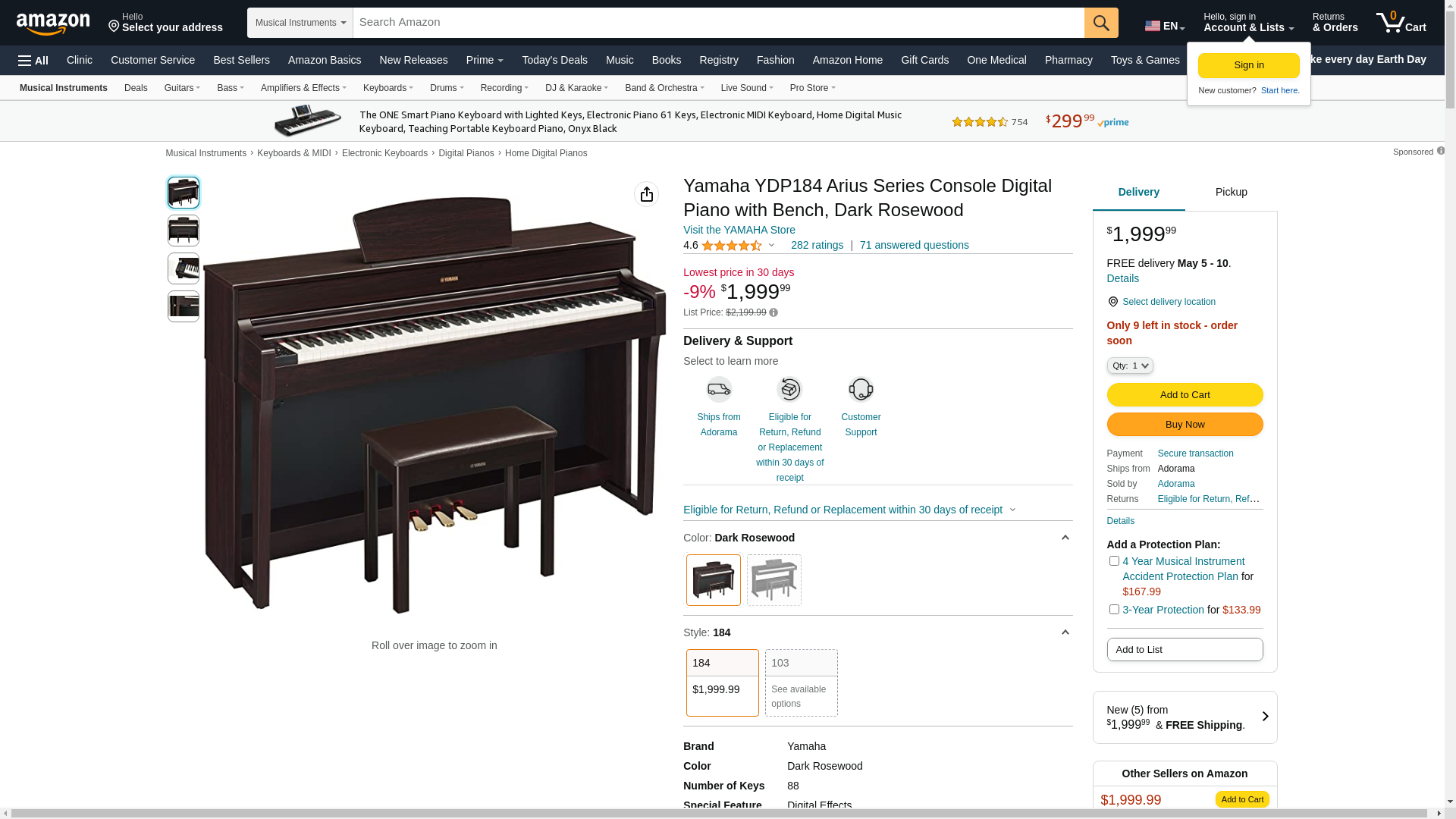This screenshot has height=819, width=1456.
Task: Select the Dark Rosewood color swatch
Action: tap(714, 580)
